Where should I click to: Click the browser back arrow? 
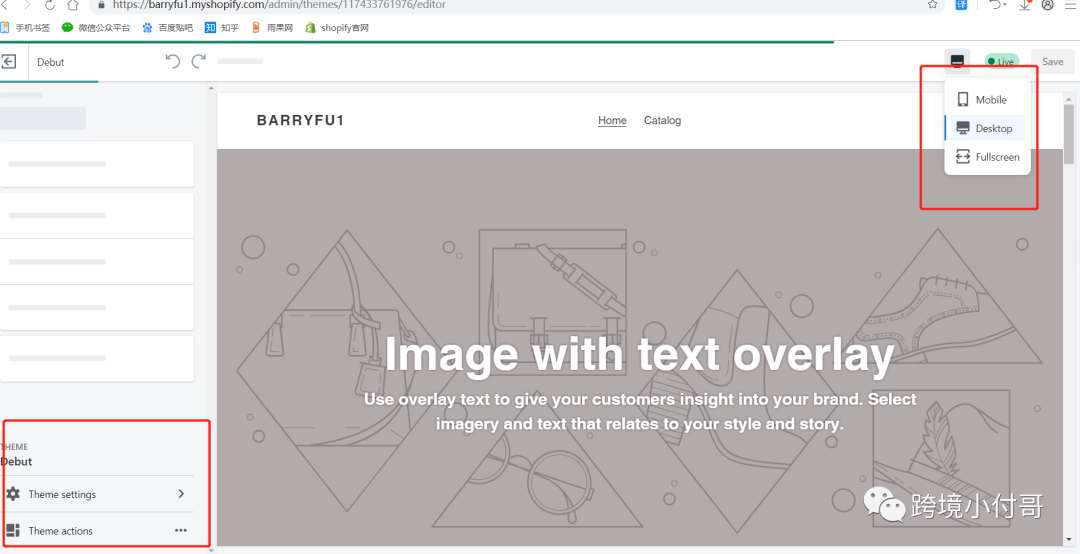tap(4, 5)
